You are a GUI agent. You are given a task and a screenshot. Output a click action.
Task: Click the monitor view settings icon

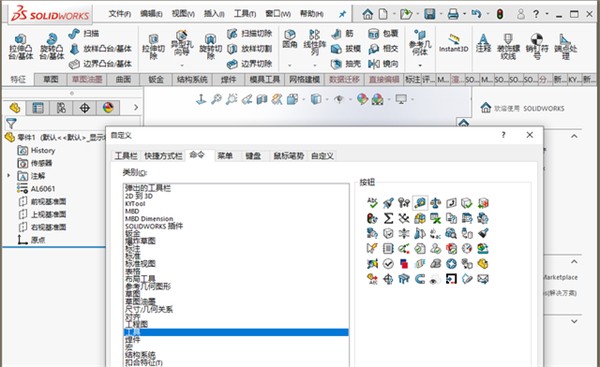(x=401, y=99)
